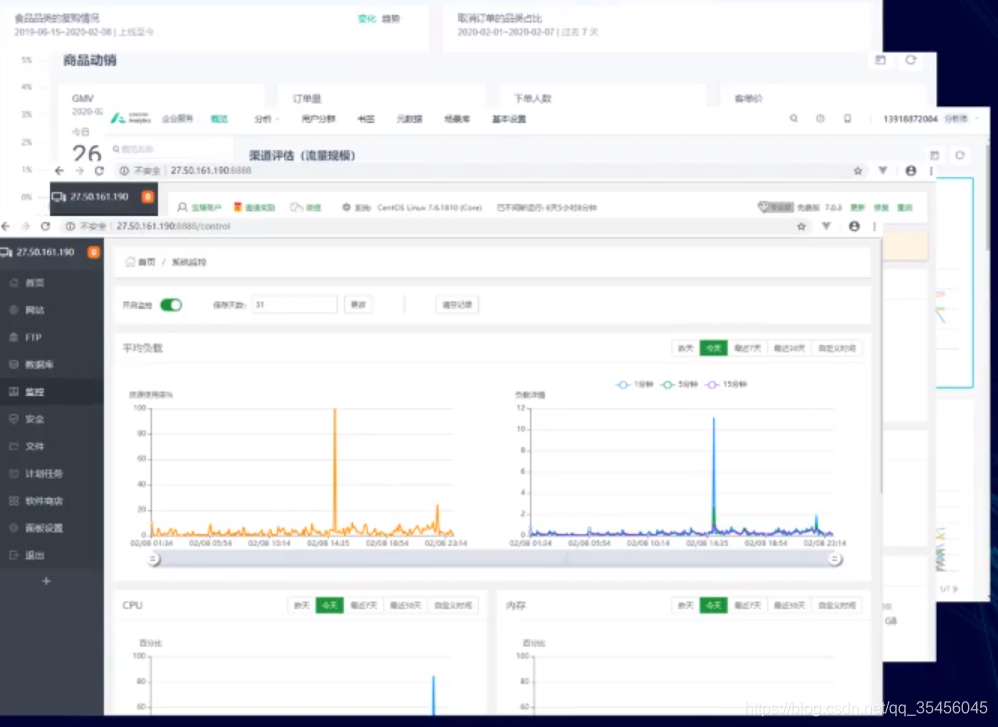
Task: Select 昨天 in the CPU panel
Action: click(x=302, y=605)
